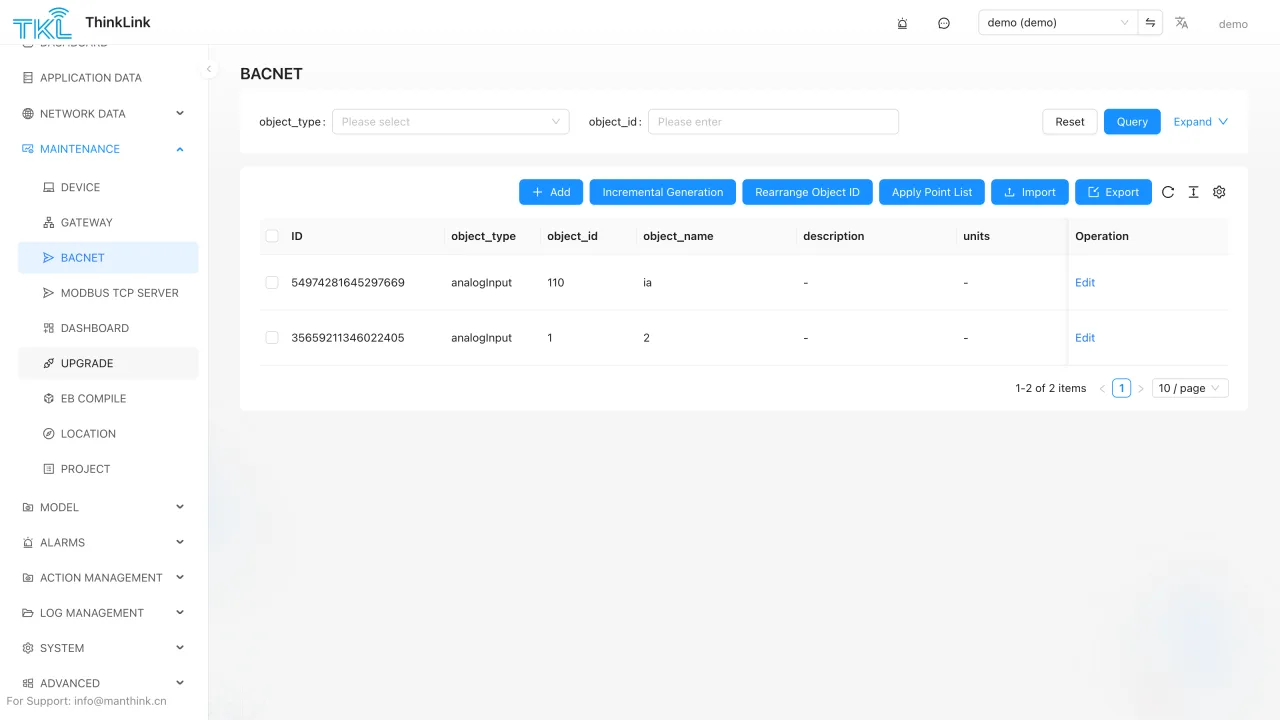Image resolution: width=1280 pixels, height=720 pixels.
Task: Expand the Action Management menu chevron
Action: tap(180, 577)
